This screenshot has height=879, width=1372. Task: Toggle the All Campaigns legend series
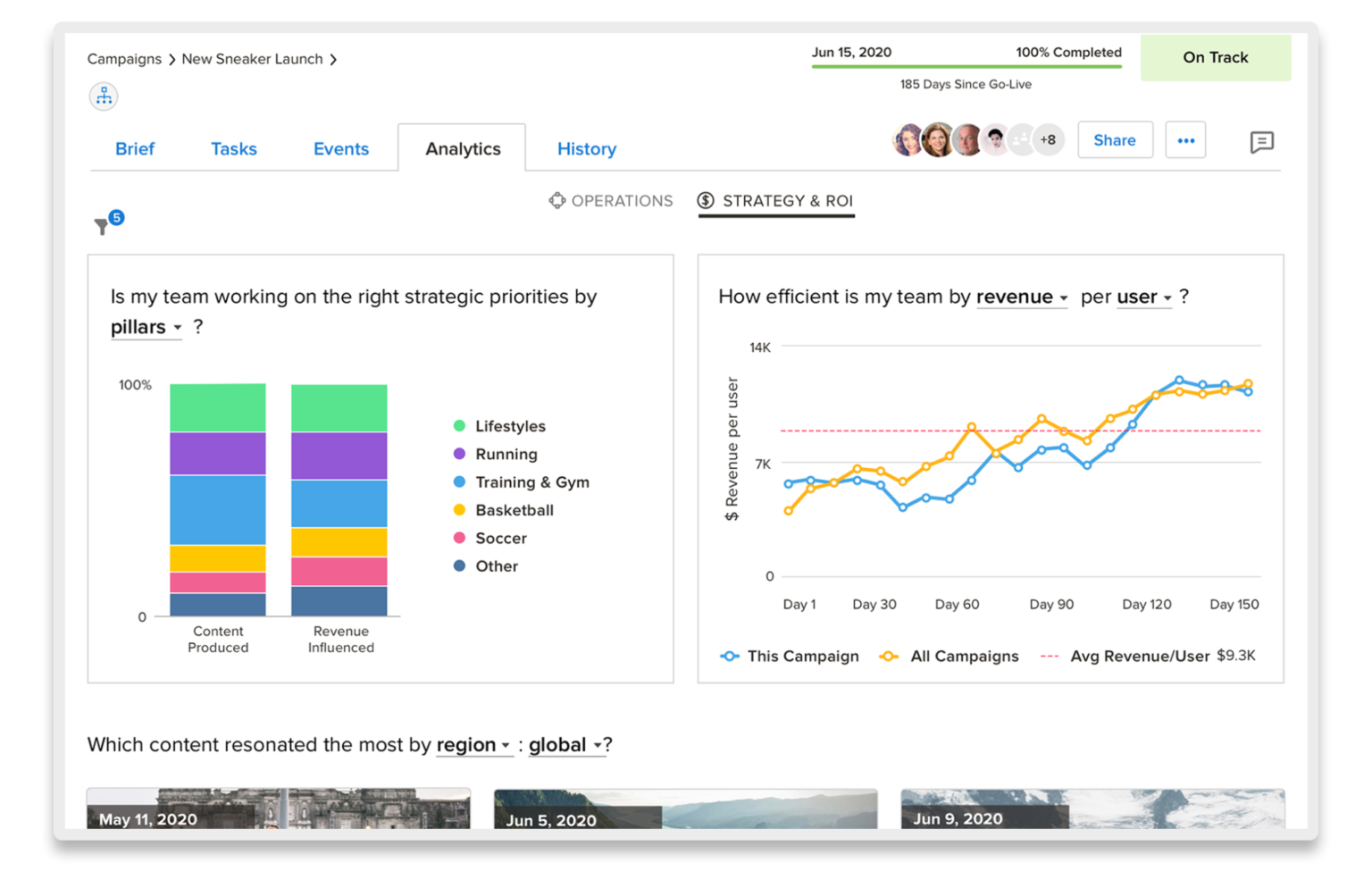pos(949,657)
